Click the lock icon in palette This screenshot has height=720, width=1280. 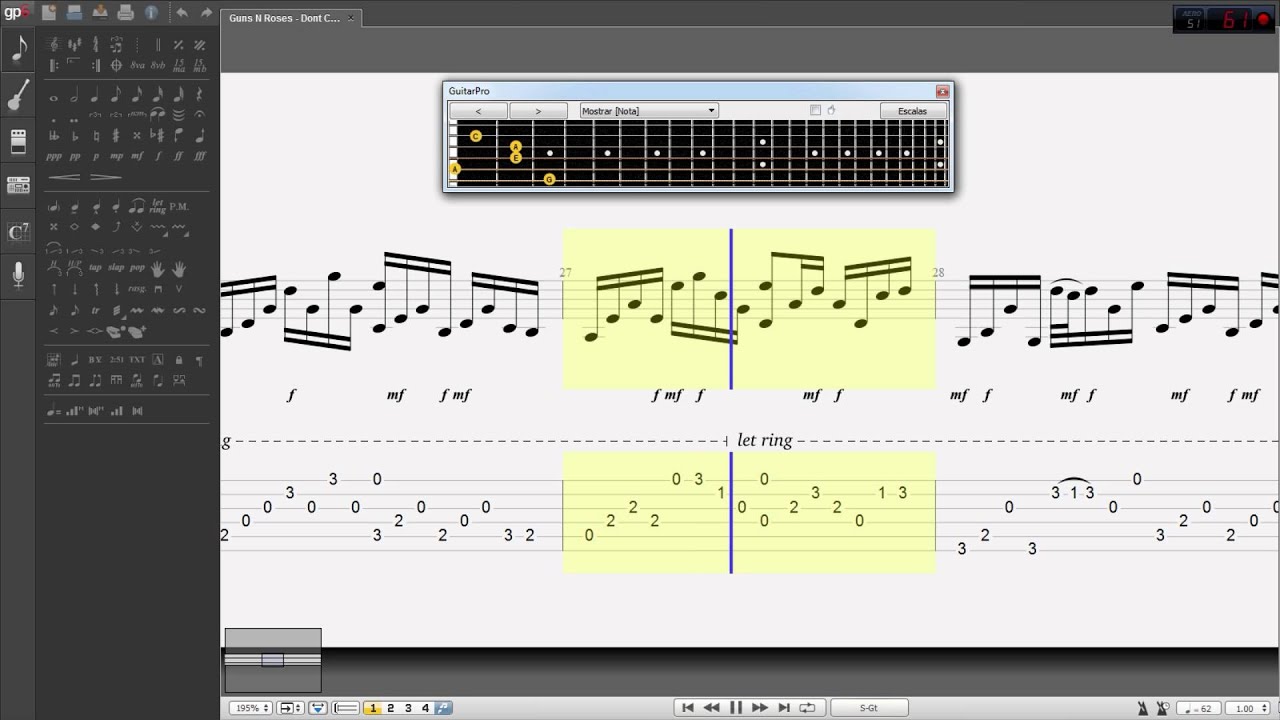[x=179, y=360]
